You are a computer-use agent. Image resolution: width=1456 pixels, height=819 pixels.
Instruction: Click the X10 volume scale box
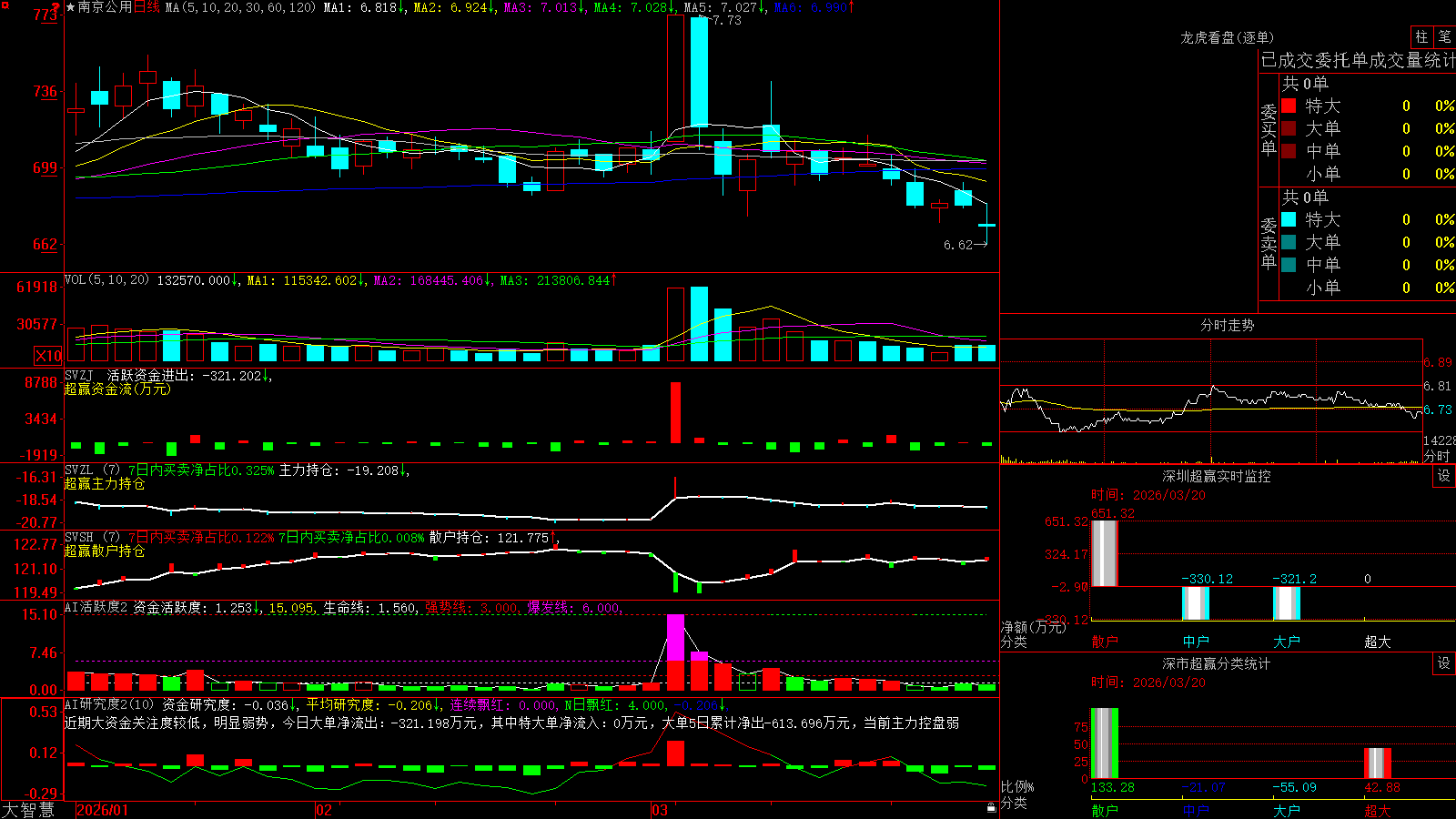[48, 356]
